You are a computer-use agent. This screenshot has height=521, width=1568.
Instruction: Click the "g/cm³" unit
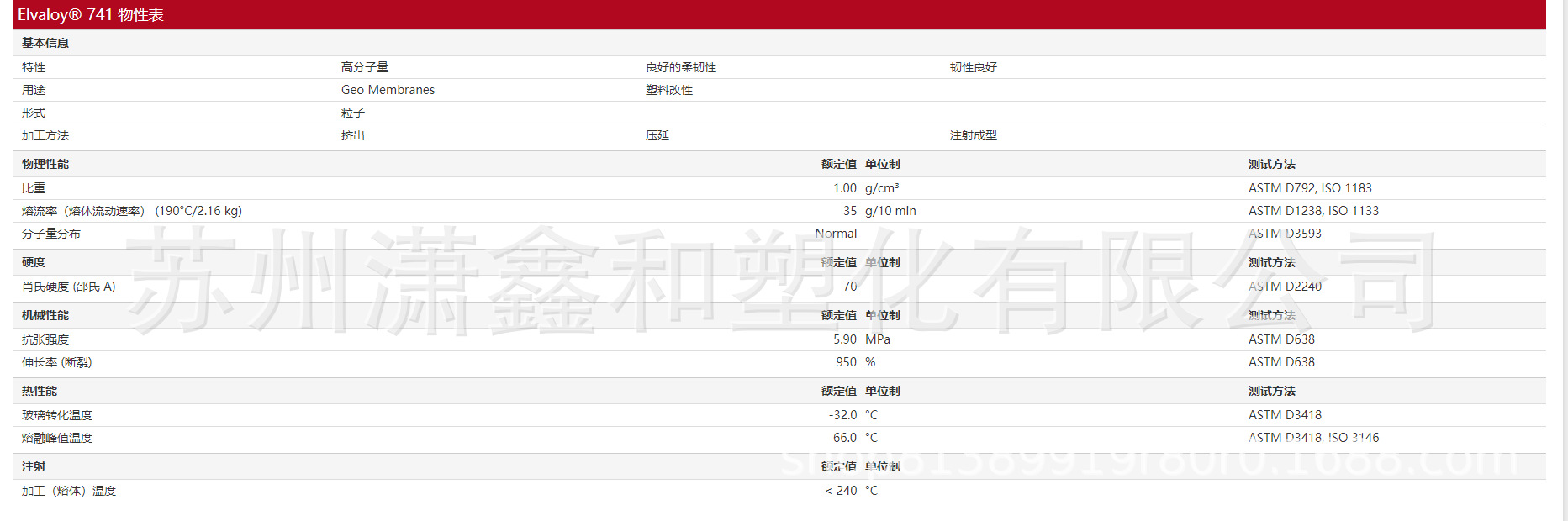tap(882, 188)
